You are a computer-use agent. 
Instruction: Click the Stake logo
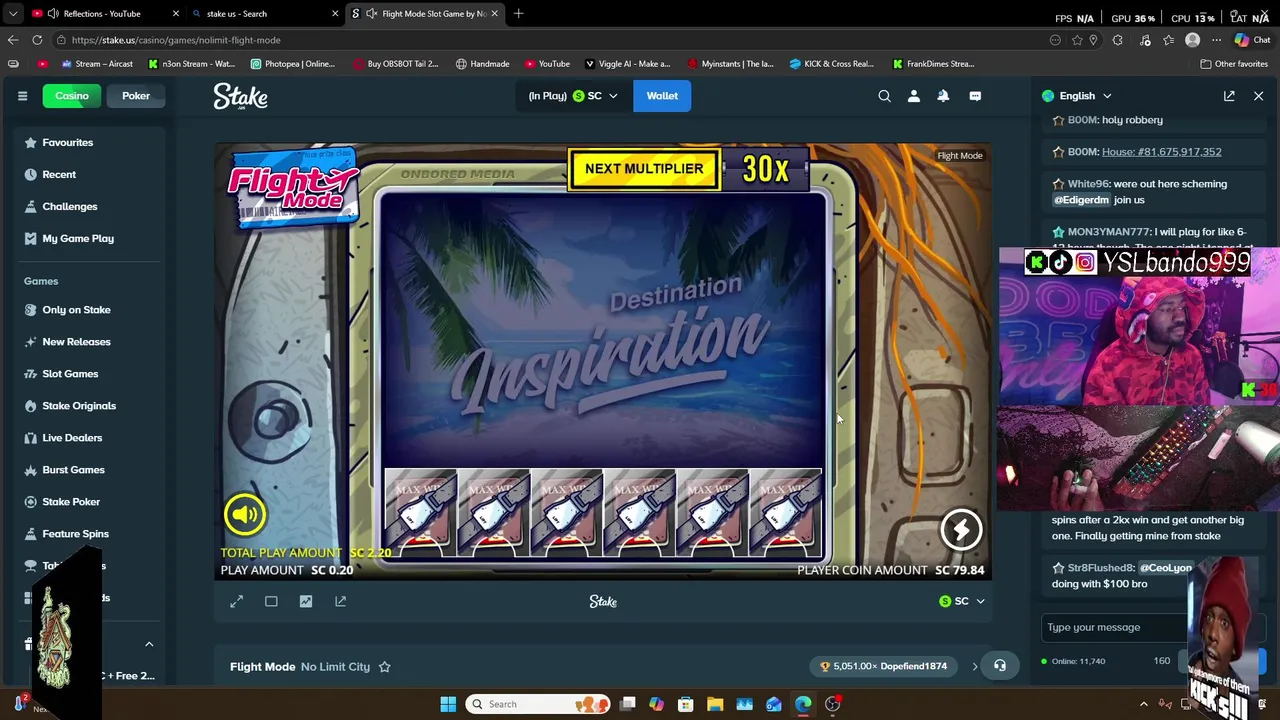pyautogui.click(x=240, y=96)
